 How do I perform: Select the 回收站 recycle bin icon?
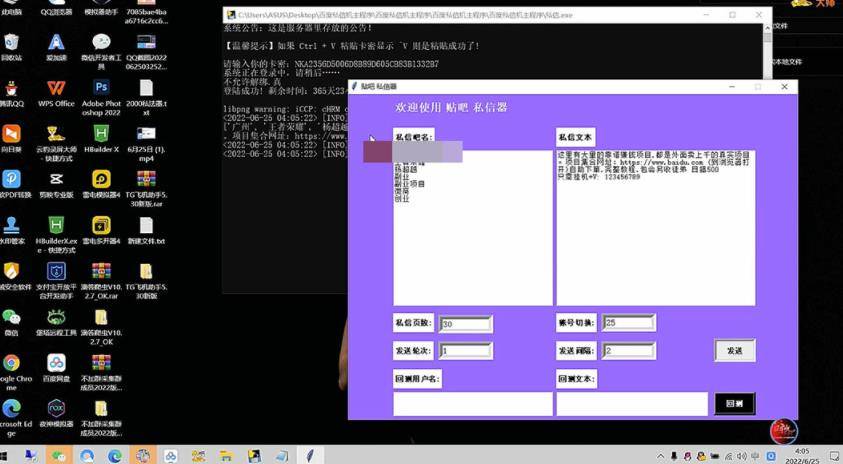[x=11, y=47]
